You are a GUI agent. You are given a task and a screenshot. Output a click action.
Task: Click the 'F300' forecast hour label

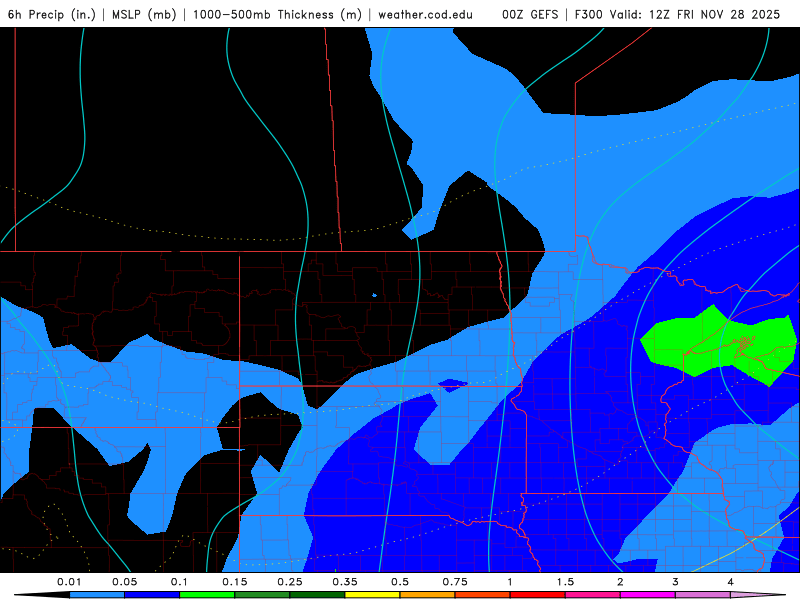click(x=588, y=14)
